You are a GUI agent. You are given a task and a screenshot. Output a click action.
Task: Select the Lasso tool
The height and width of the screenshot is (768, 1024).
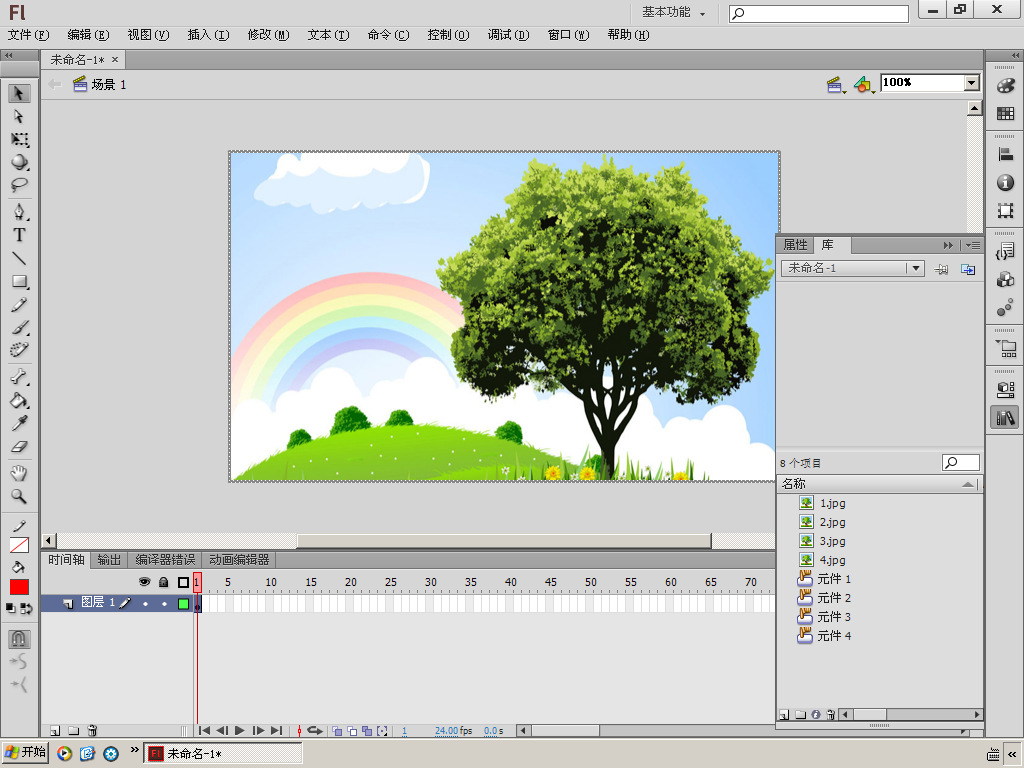19,185
